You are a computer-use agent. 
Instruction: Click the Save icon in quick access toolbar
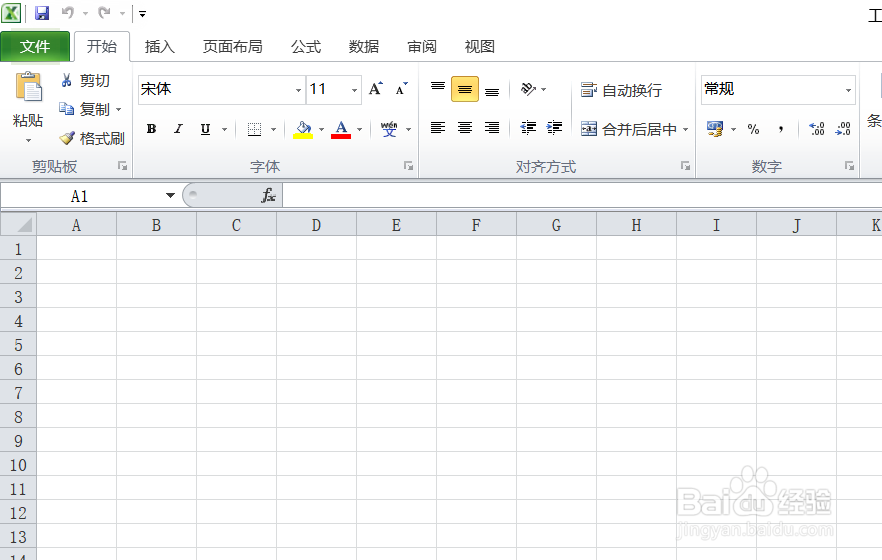click(x=42, y=12)
